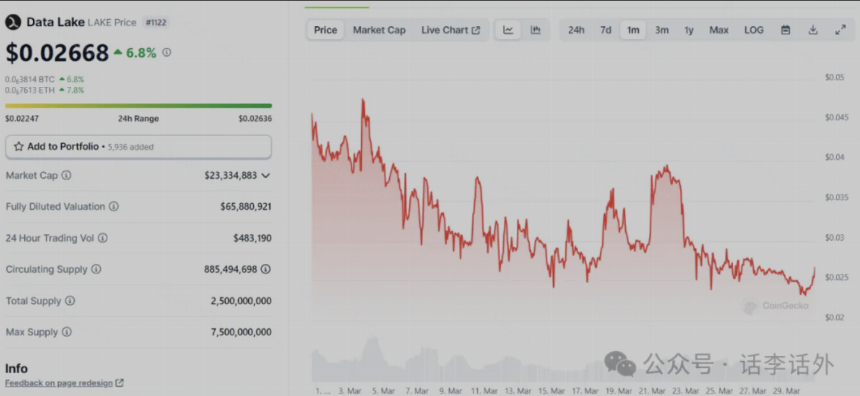Screen dimensions: 860x396
Task: Click the $0.045 y-axis label
Action: tap(836, 117)
